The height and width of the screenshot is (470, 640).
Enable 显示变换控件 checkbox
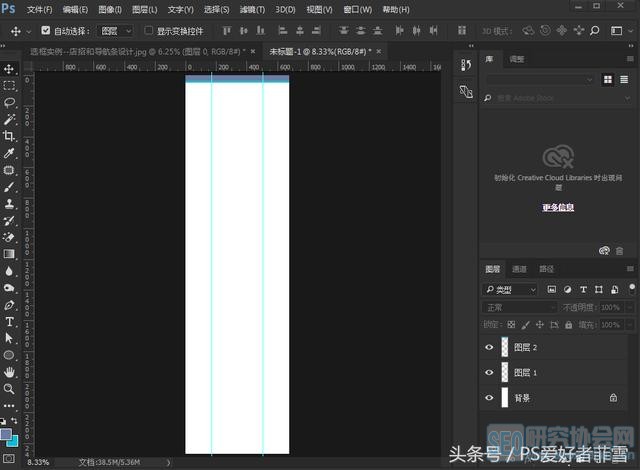pyautogui.click(x=149, y=30)
